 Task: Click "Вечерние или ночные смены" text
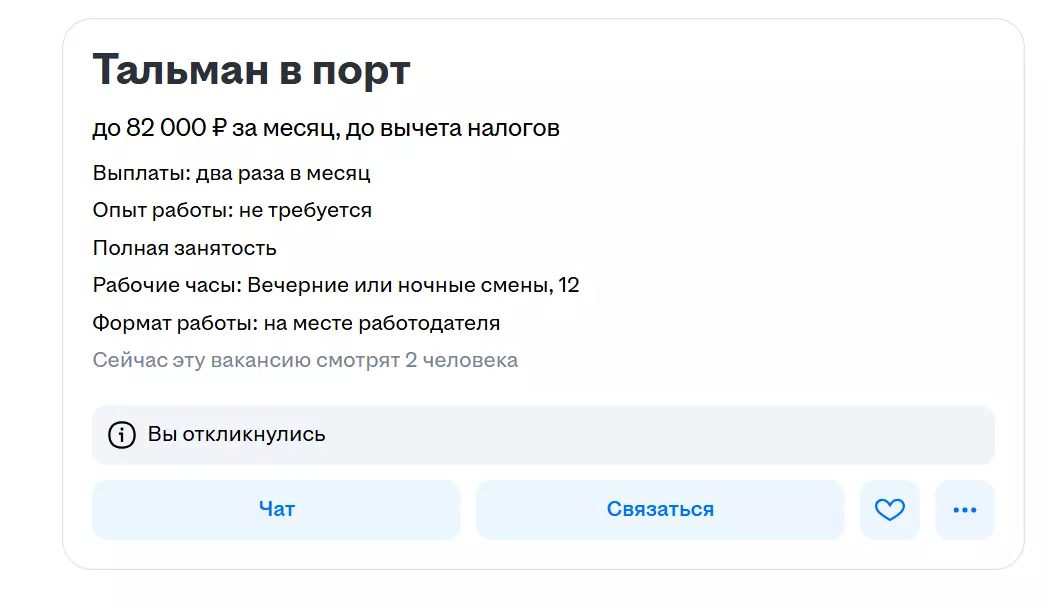(398, 286)
